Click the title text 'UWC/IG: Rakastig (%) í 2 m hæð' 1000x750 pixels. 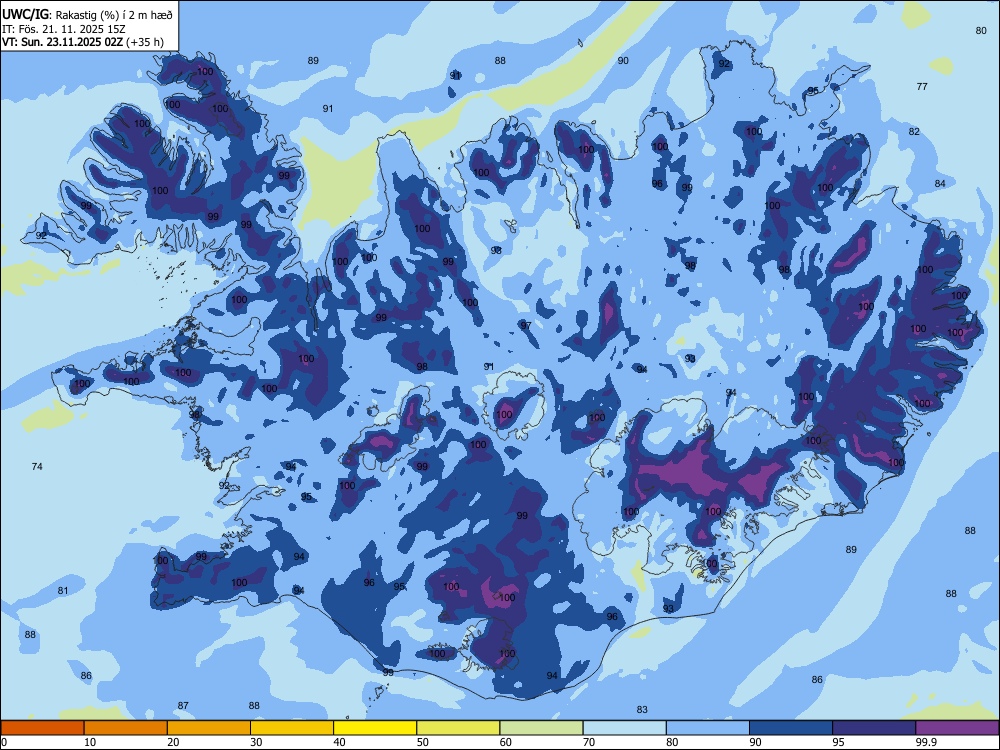pyautogui.click(x=87, y=15)
